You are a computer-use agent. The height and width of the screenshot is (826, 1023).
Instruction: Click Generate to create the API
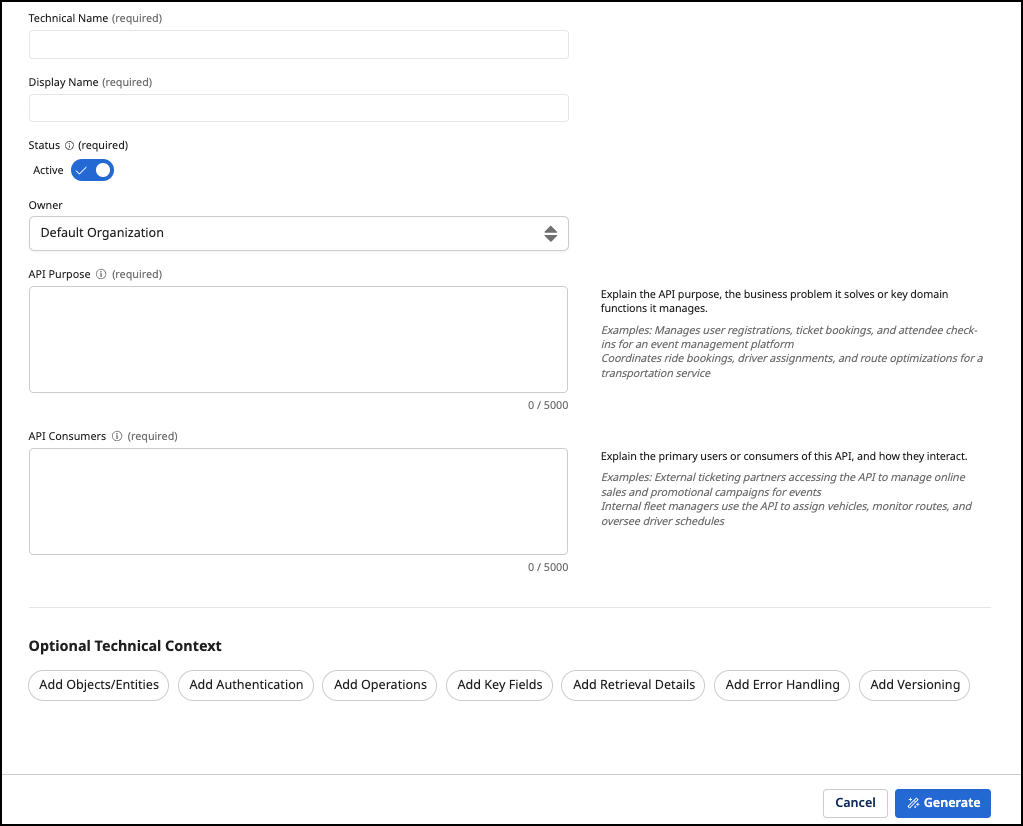click(x=942, y=803)
